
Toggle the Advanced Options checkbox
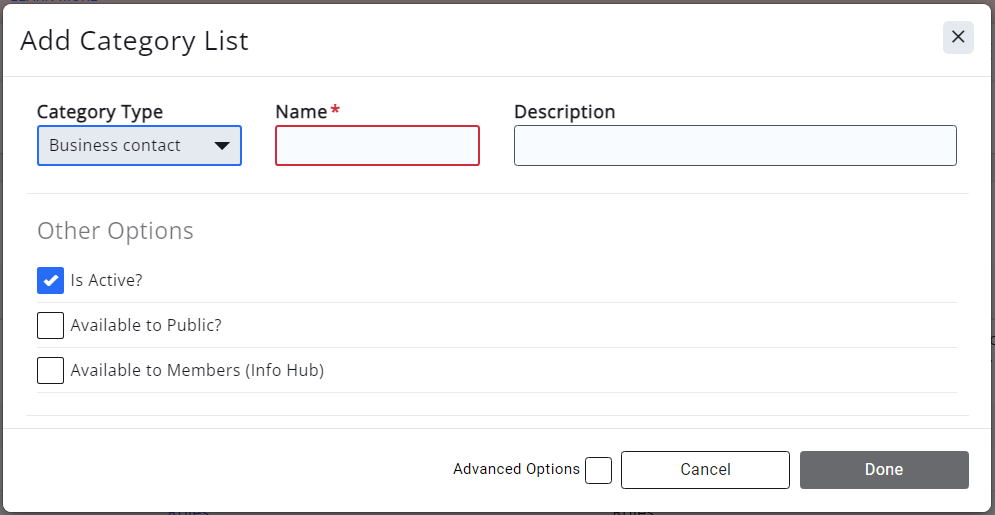click(x=598, y=470)
